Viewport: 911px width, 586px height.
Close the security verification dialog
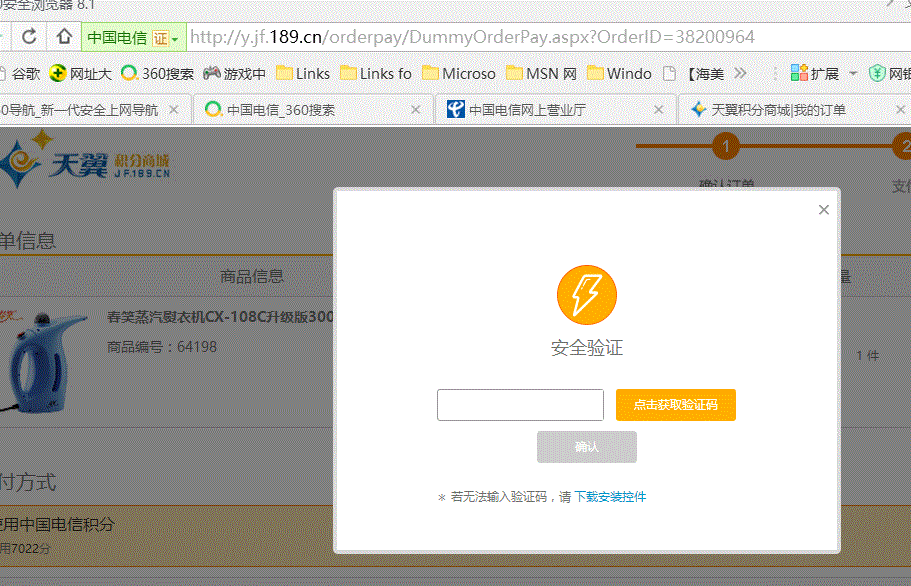[x=823, y=210]
